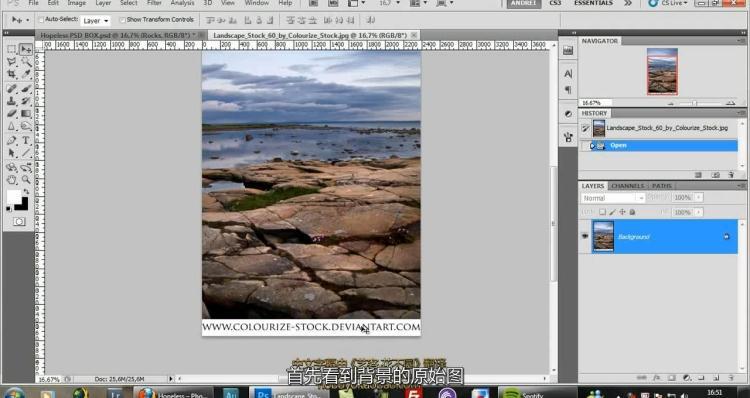Toggle lock position in Layers panel
The height and width of the screenshot is (398, 750).
[x=622, y=212]
